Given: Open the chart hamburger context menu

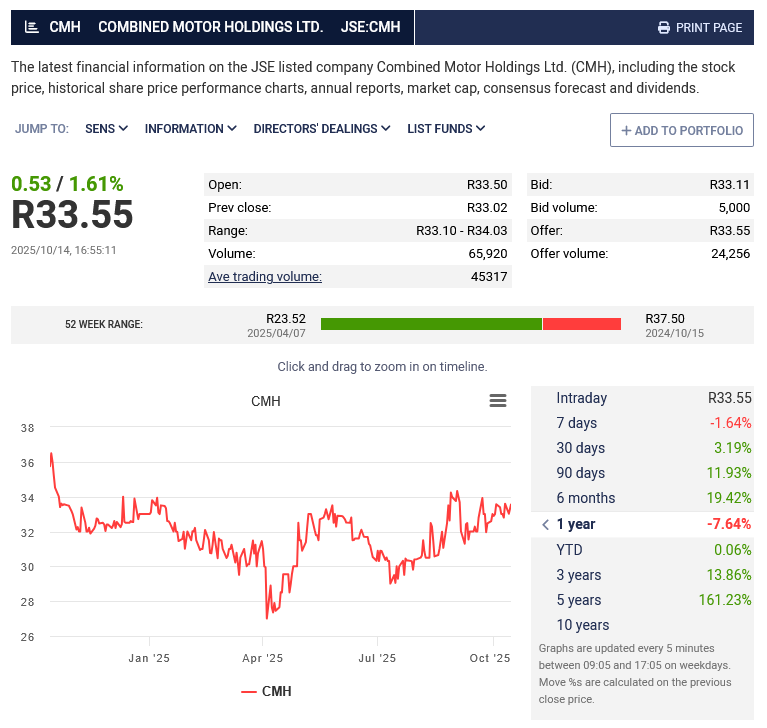Looking at the screenshot, I should click(498, 401).
